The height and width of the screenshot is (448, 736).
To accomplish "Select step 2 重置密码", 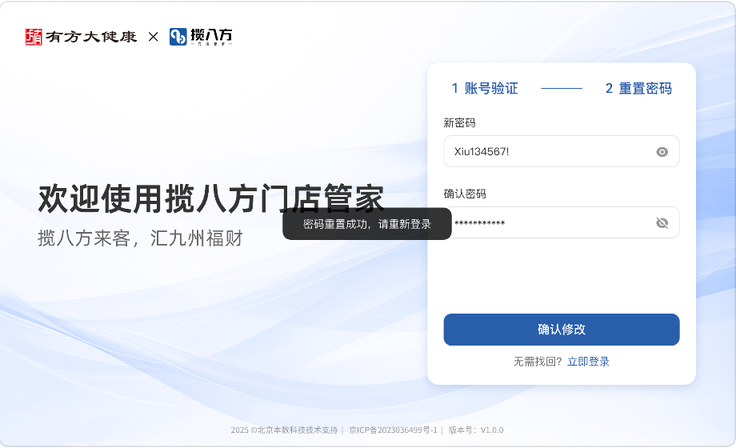I will (x=638, y=88).
